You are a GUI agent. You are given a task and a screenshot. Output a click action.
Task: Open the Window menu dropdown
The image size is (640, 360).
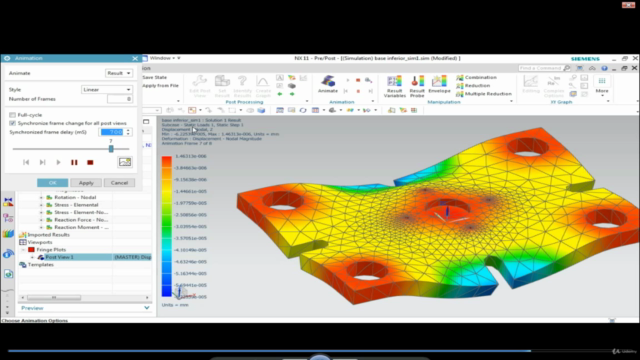click(165, 58)
